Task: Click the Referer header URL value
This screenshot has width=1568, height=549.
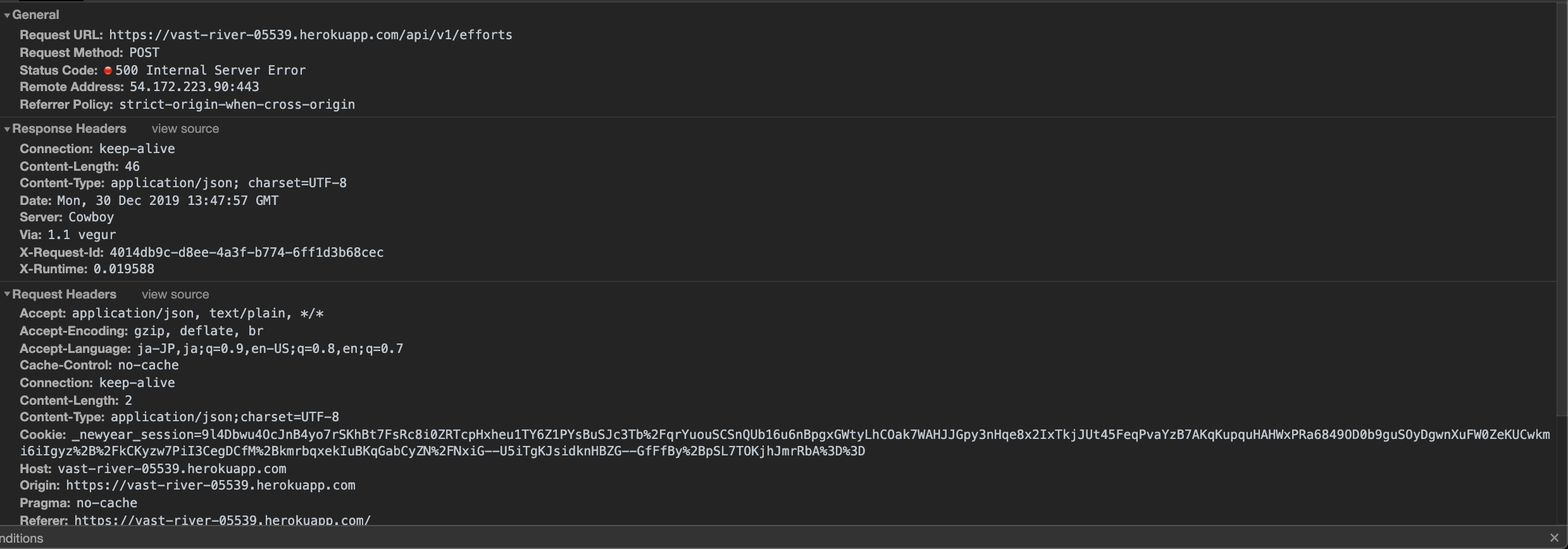Action: (x=222, y=521)
